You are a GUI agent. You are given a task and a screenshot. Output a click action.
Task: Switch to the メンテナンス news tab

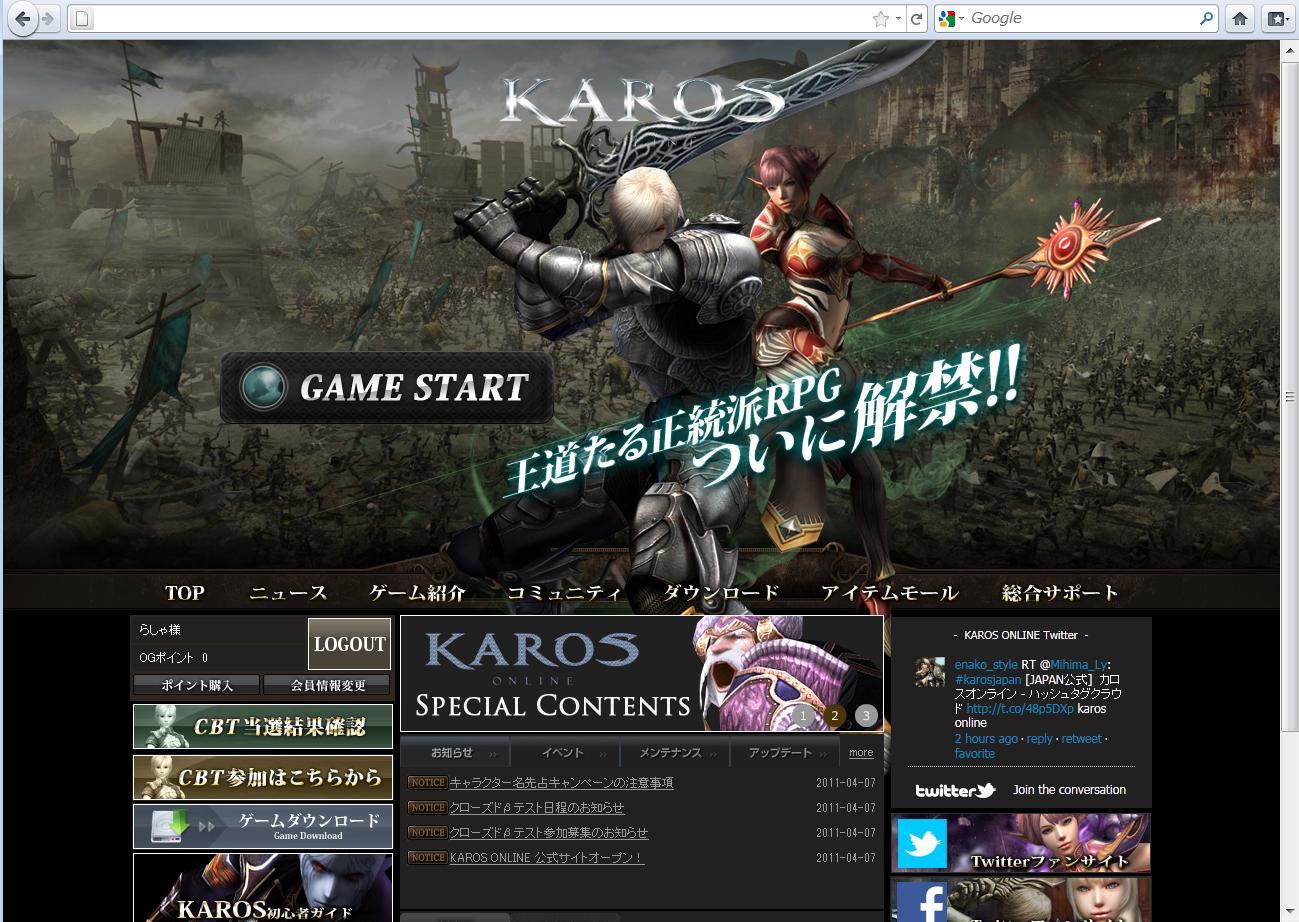tap(675, 753)
